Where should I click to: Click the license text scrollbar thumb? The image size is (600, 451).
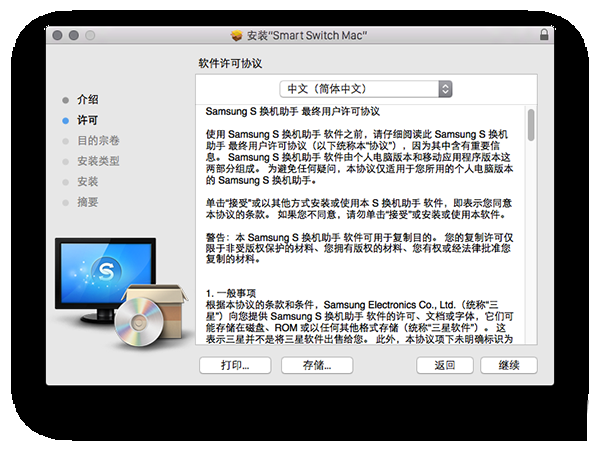(x=531, y=125)
